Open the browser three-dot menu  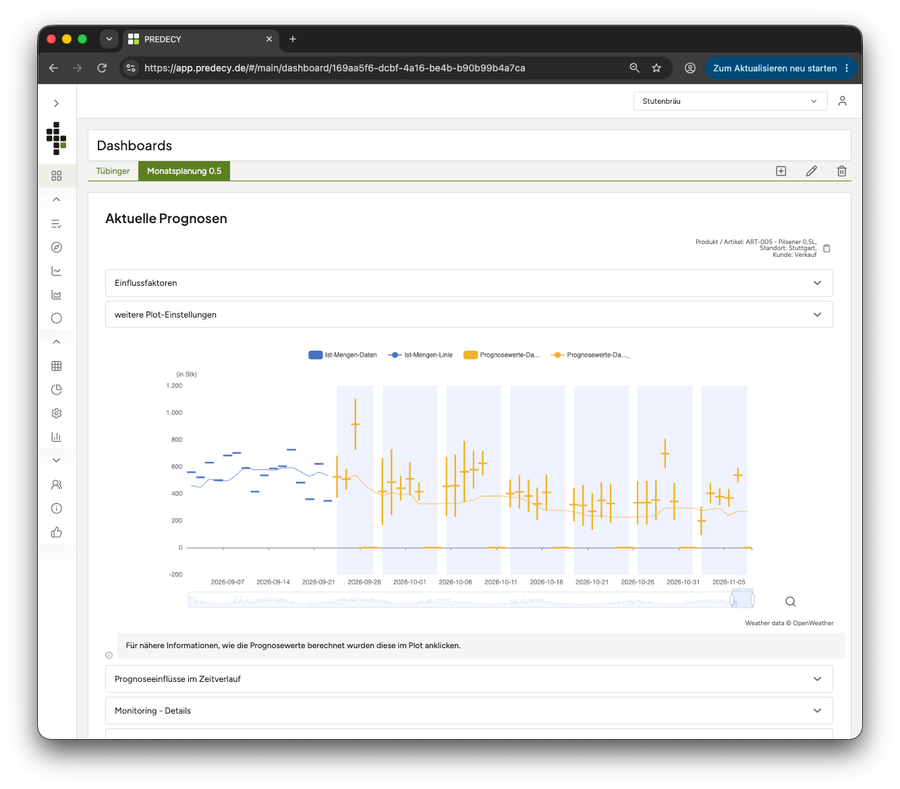tap(847, 68)
